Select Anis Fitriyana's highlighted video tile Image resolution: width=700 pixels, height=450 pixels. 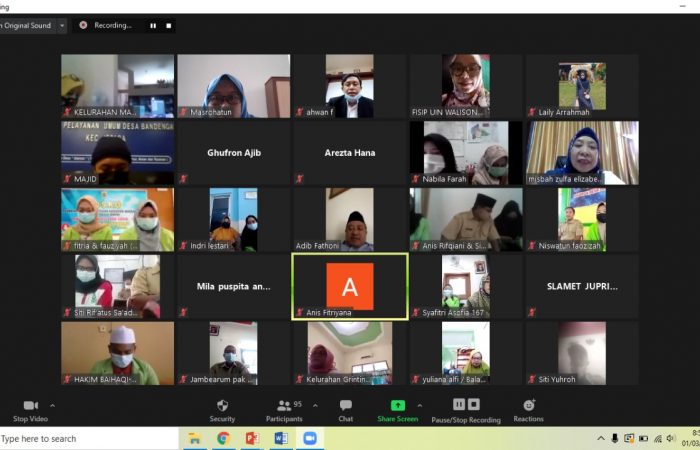coord(349,286)
